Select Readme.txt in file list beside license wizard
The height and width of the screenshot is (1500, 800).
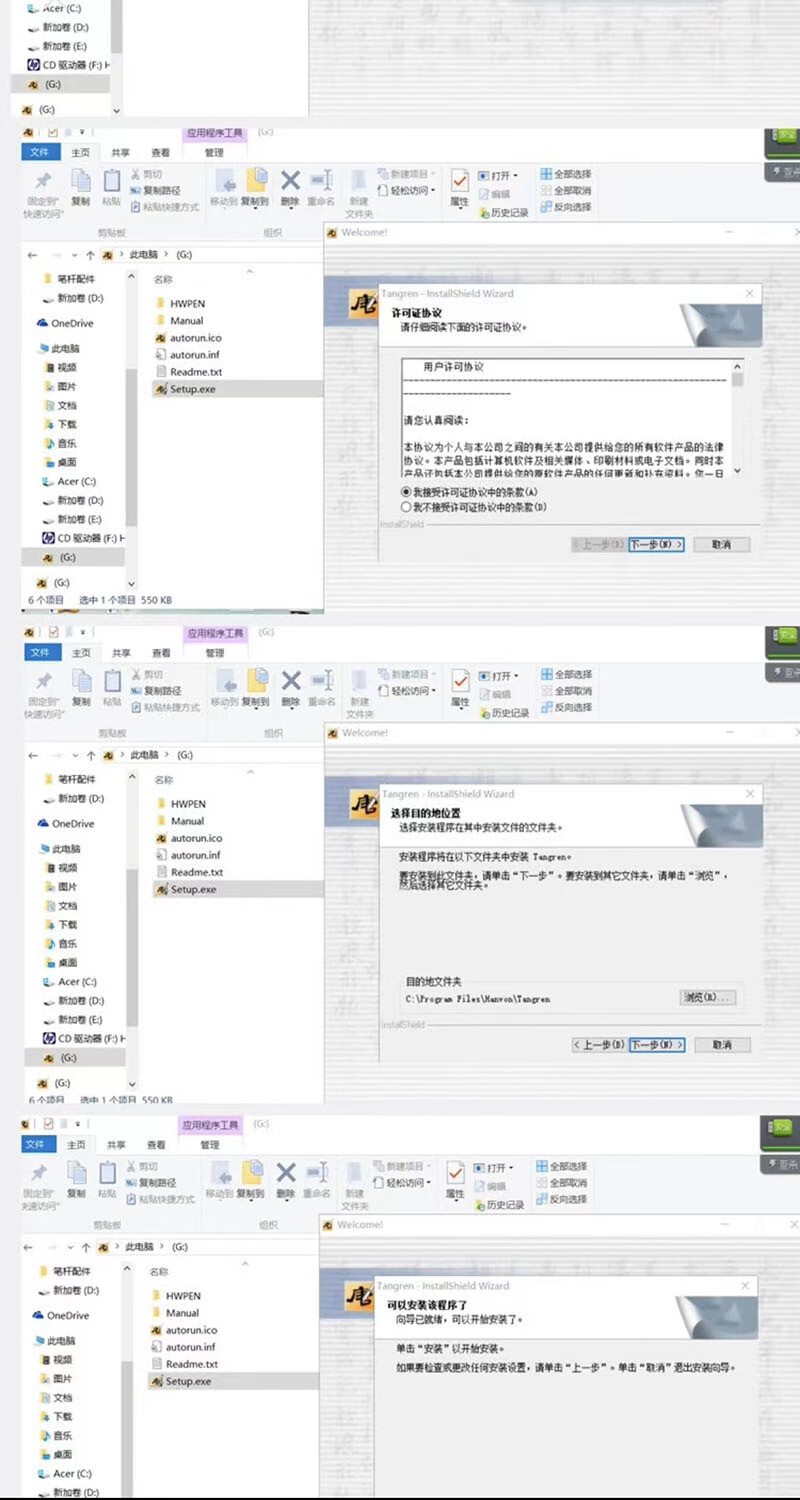click(195, 372)
